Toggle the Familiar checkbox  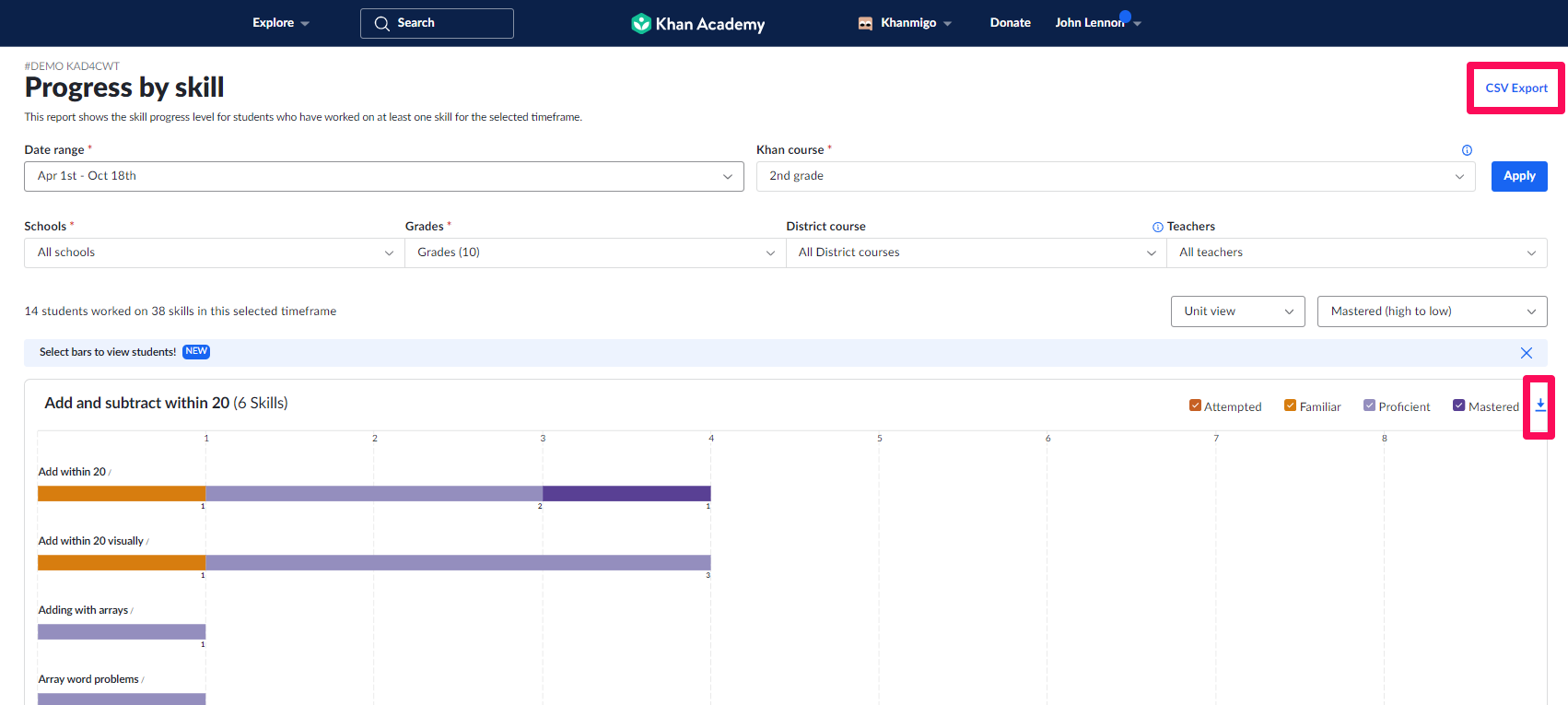(x=1290, y=405)
